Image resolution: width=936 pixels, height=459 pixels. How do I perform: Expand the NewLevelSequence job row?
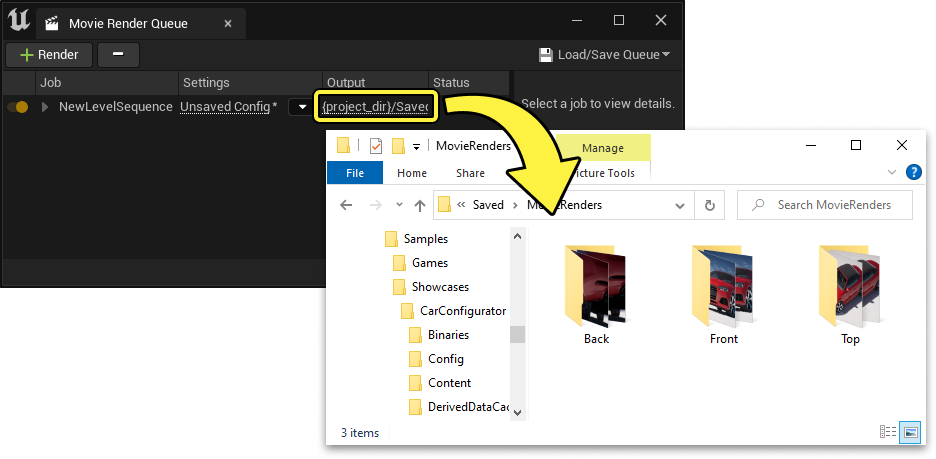click(x=44, y=107)
